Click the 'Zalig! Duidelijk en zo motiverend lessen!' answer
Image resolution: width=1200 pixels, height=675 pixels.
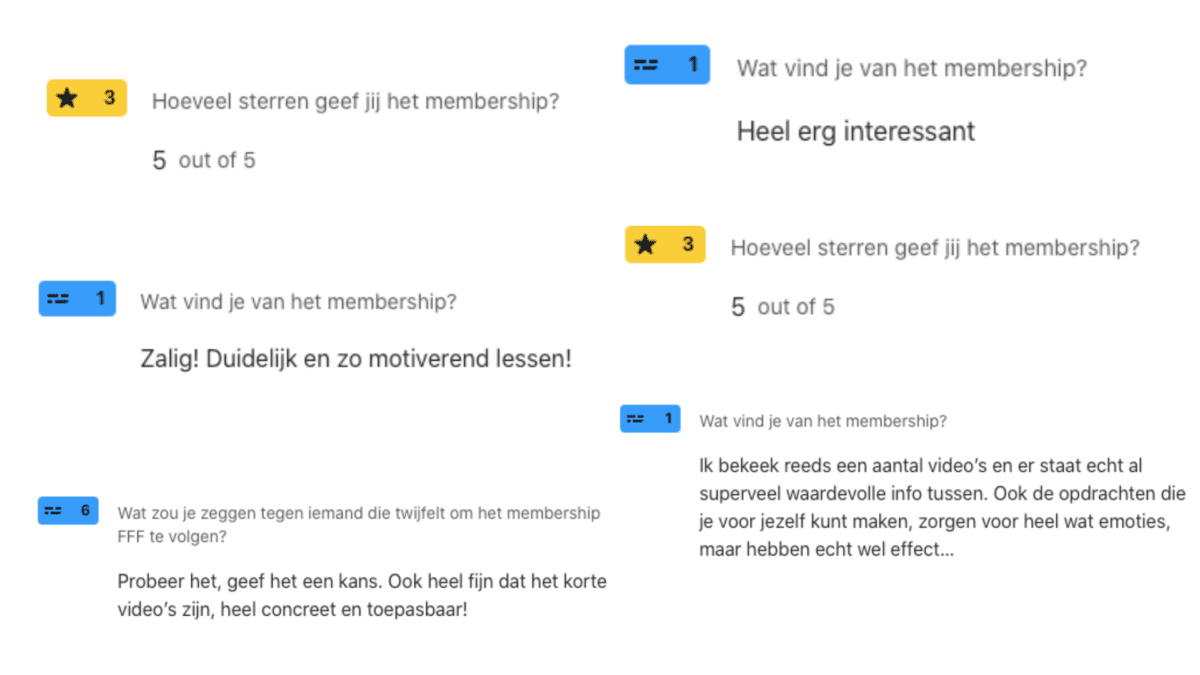[357, 359]
